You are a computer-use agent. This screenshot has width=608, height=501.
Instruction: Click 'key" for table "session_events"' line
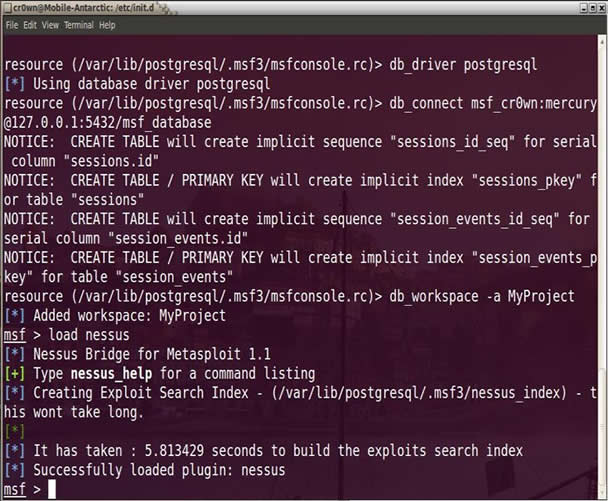pyautogui.click(x=118, y=277)
